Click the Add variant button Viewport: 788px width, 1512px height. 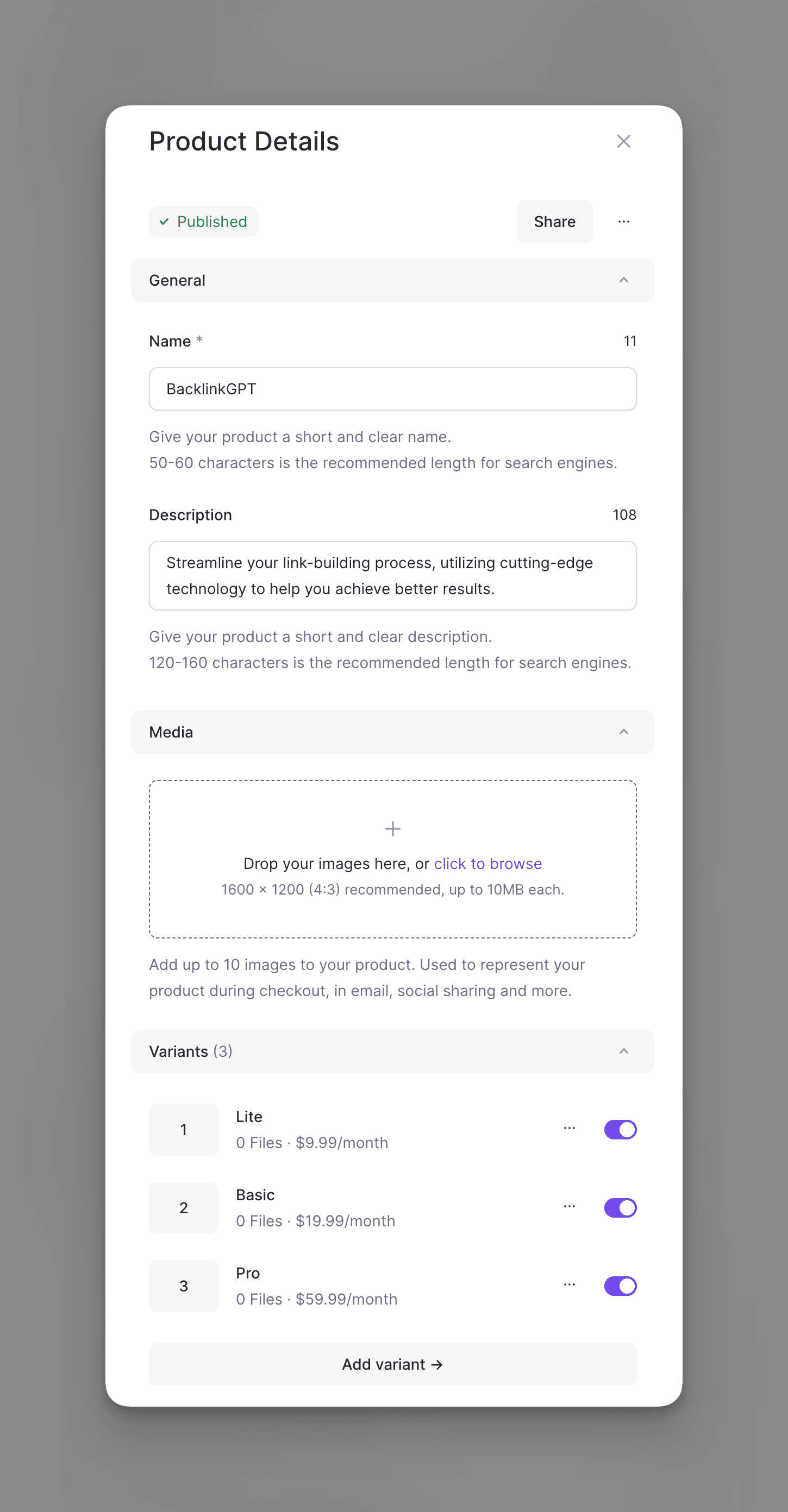pos(392,1364)
